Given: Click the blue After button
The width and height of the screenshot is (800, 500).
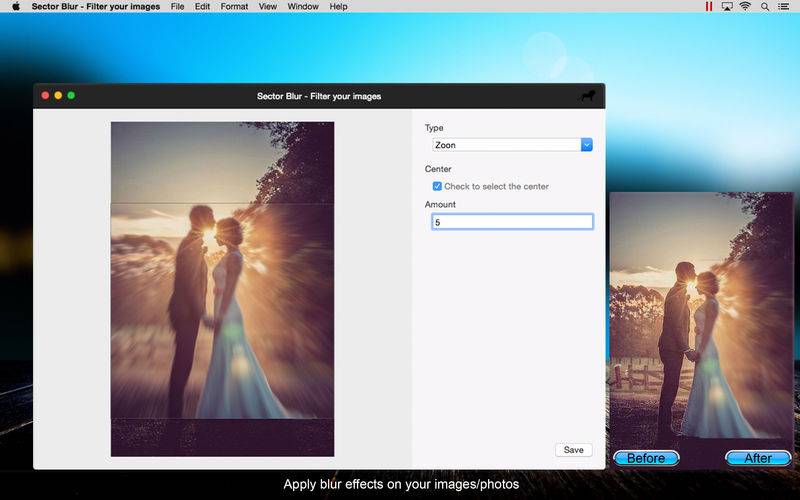Looking at the screenshot, I should [x=758, y=458].
